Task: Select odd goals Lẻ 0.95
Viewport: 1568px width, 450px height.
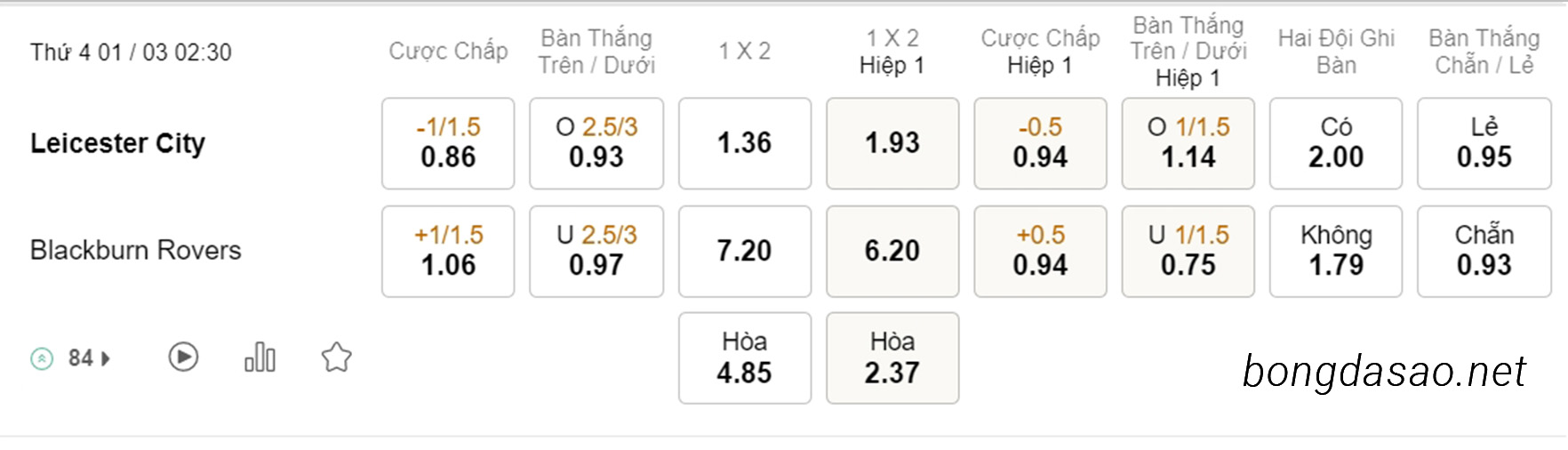Action: click(x=1484, y=143)
